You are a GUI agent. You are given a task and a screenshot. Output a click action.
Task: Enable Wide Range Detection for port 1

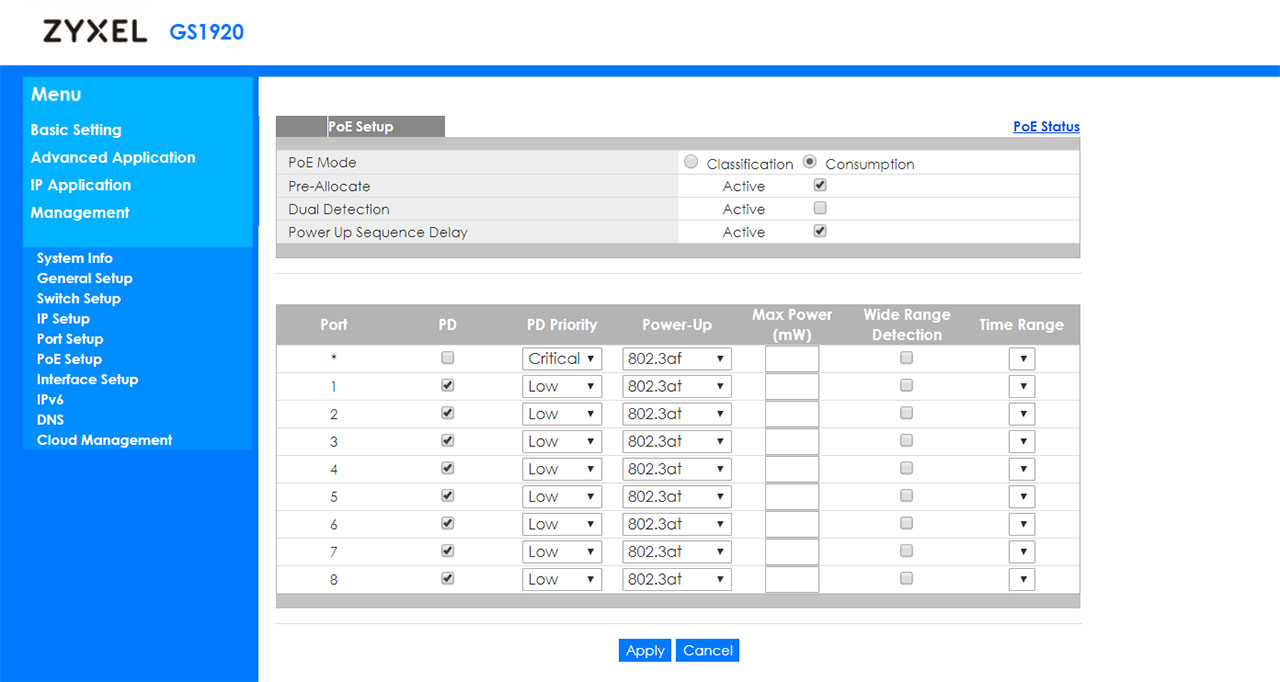[906, 385]
